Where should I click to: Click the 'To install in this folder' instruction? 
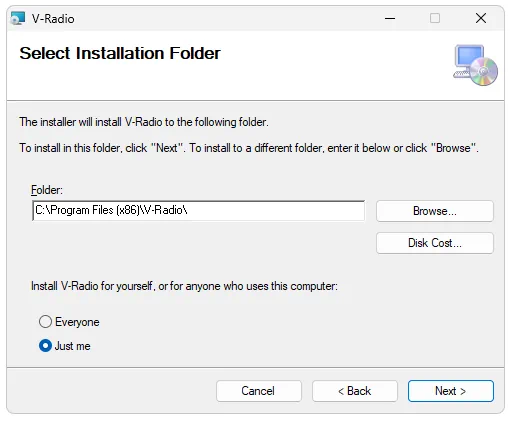pyautogui.click(x=249, y=148)
